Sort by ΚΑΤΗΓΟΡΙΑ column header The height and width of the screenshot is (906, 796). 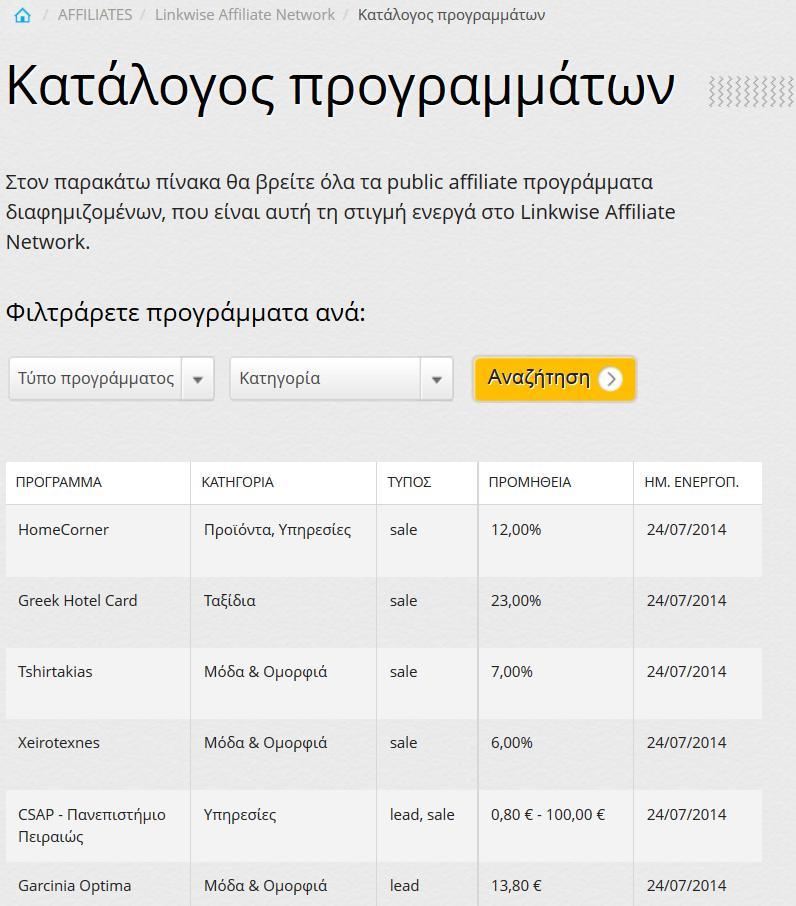237,482
